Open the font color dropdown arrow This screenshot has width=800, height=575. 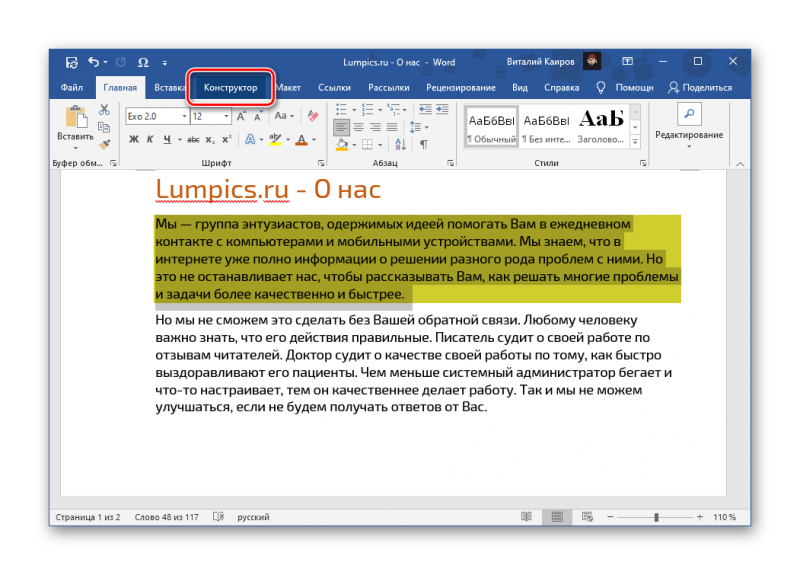(314, 139)
